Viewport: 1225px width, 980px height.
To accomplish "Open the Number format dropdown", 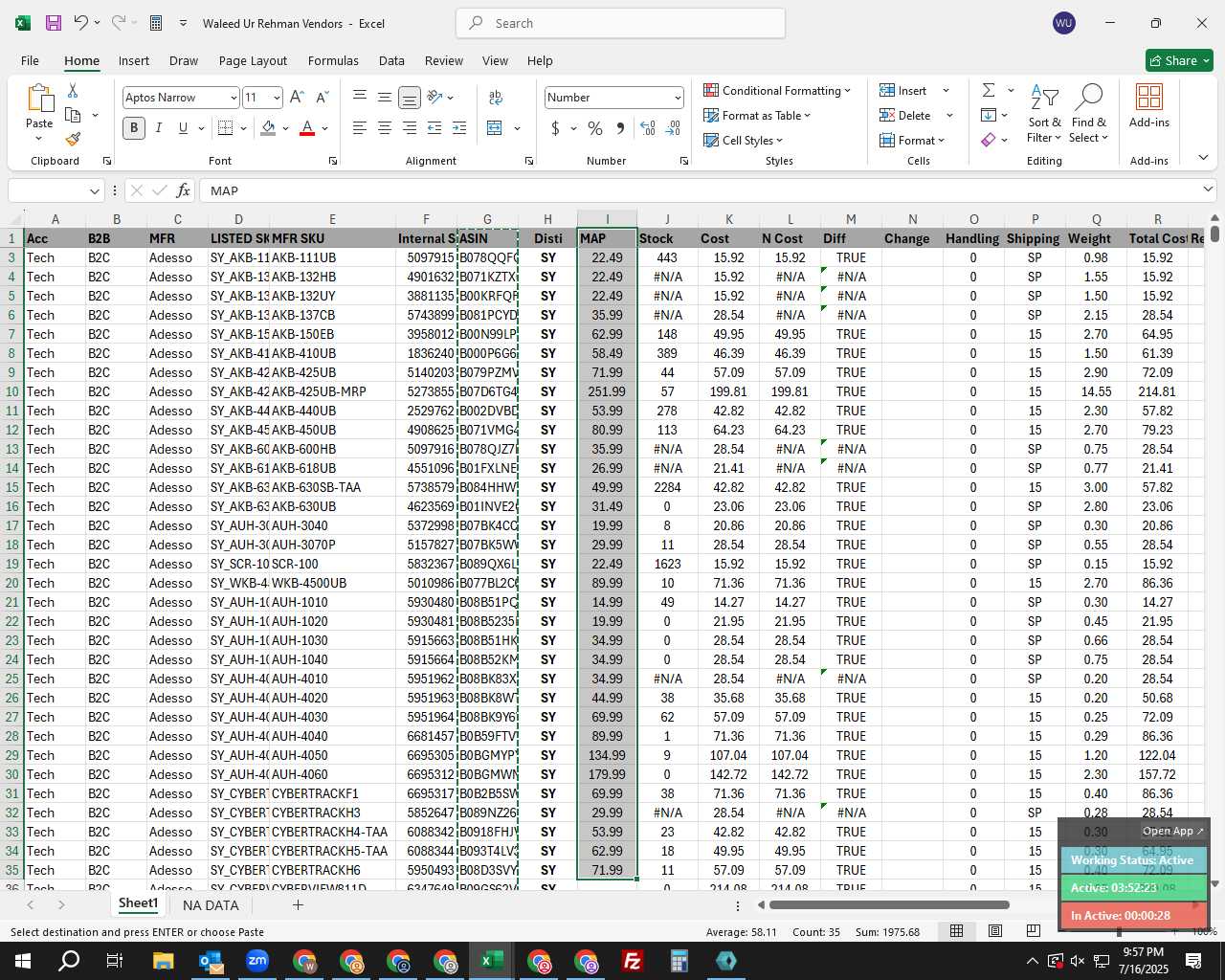I will point(678,98).
